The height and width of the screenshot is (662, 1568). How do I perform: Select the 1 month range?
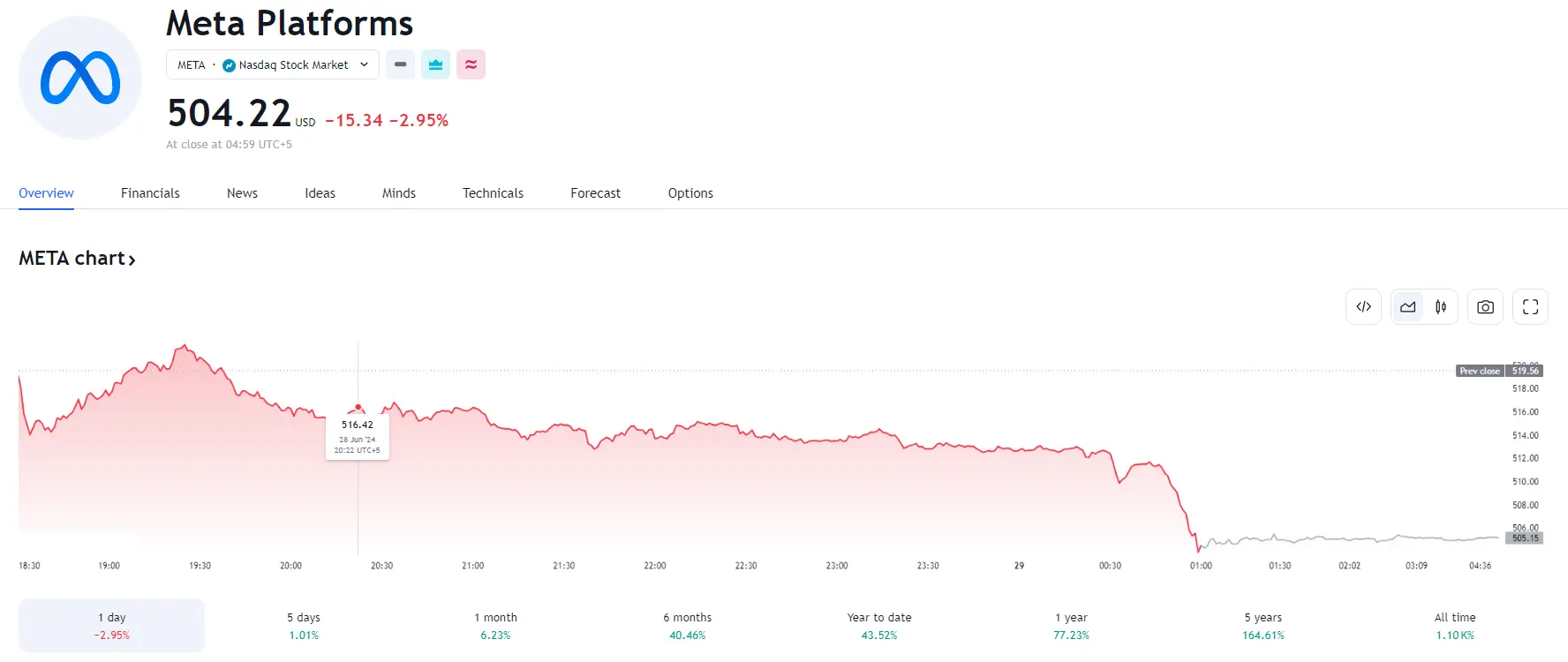point(495,626)
